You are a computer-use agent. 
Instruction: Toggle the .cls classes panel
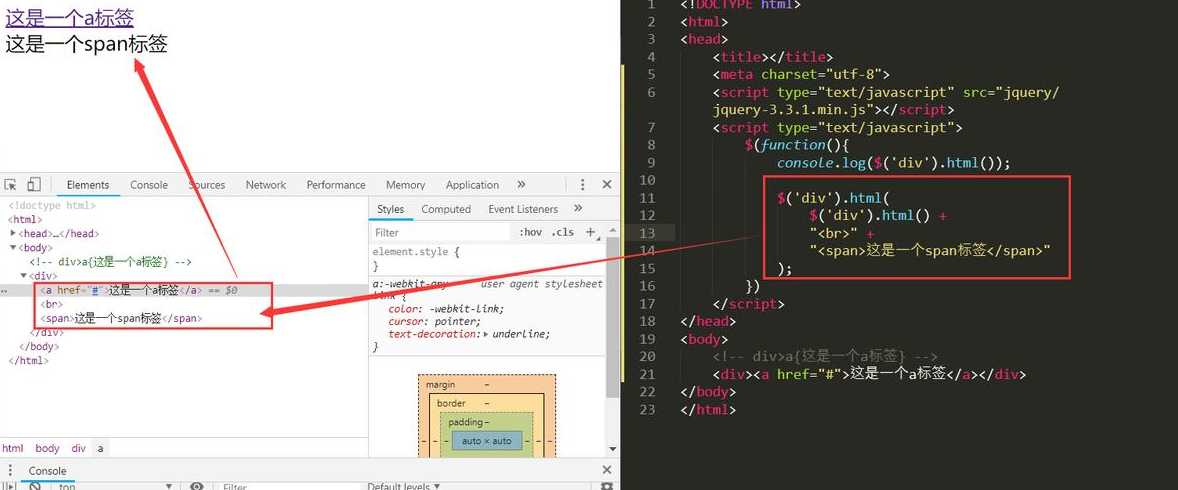(x=563, y=232)
